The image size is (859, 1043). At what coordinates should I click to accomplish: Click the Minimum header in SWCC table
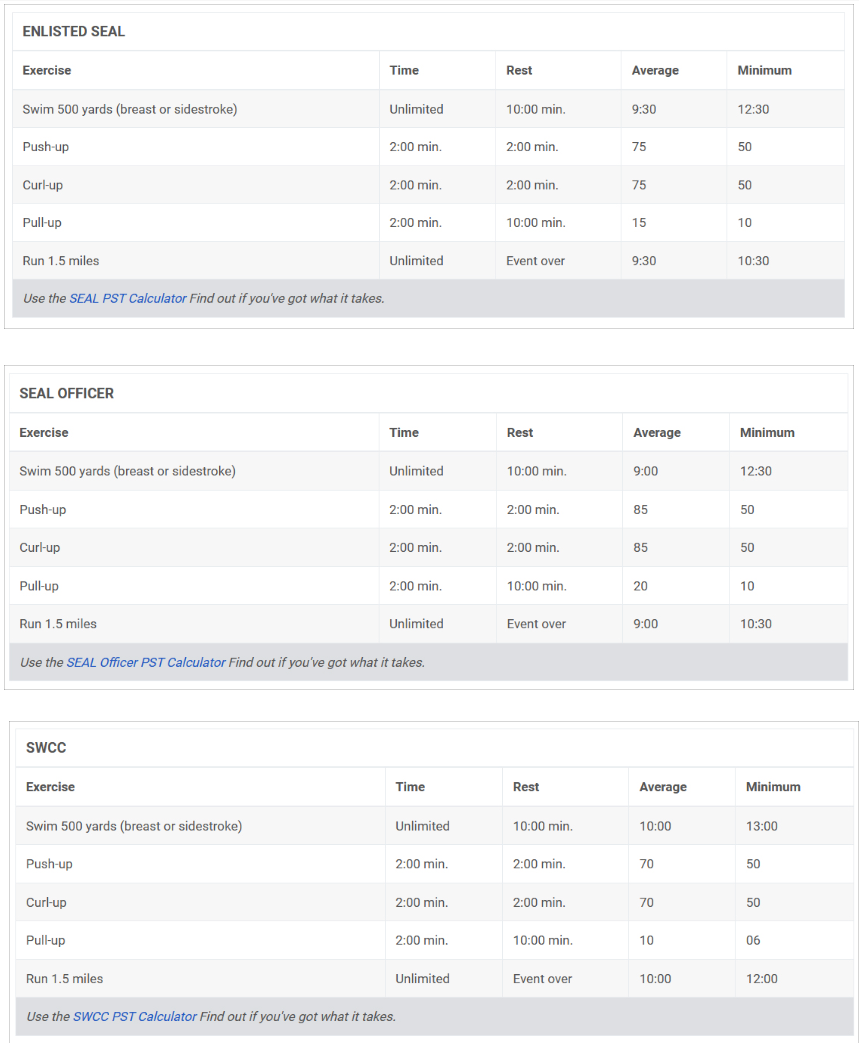[x=773, y=787]
